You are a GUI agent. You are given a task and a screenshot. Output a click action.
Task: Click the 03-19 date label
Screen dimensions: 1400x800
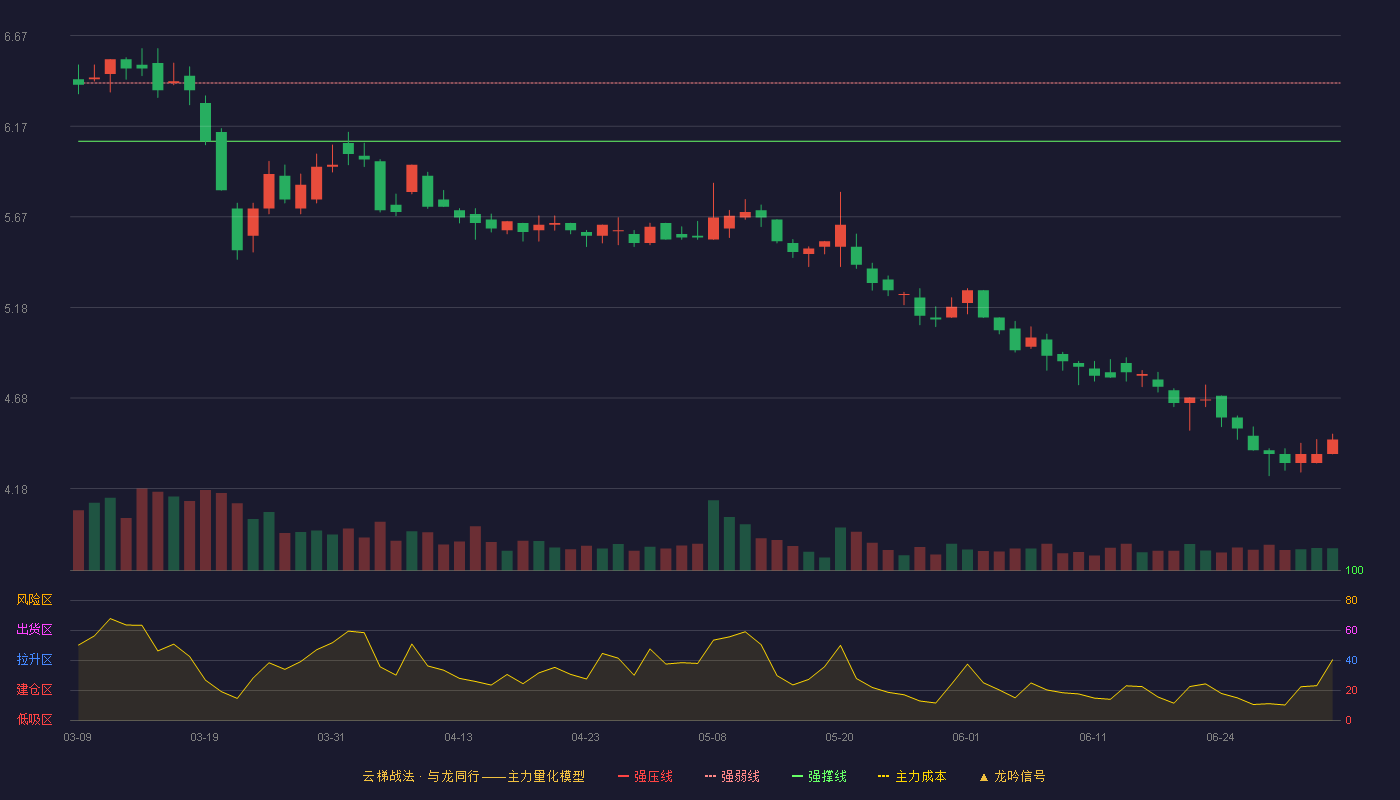pyautogui.click(x=205, y=737)
